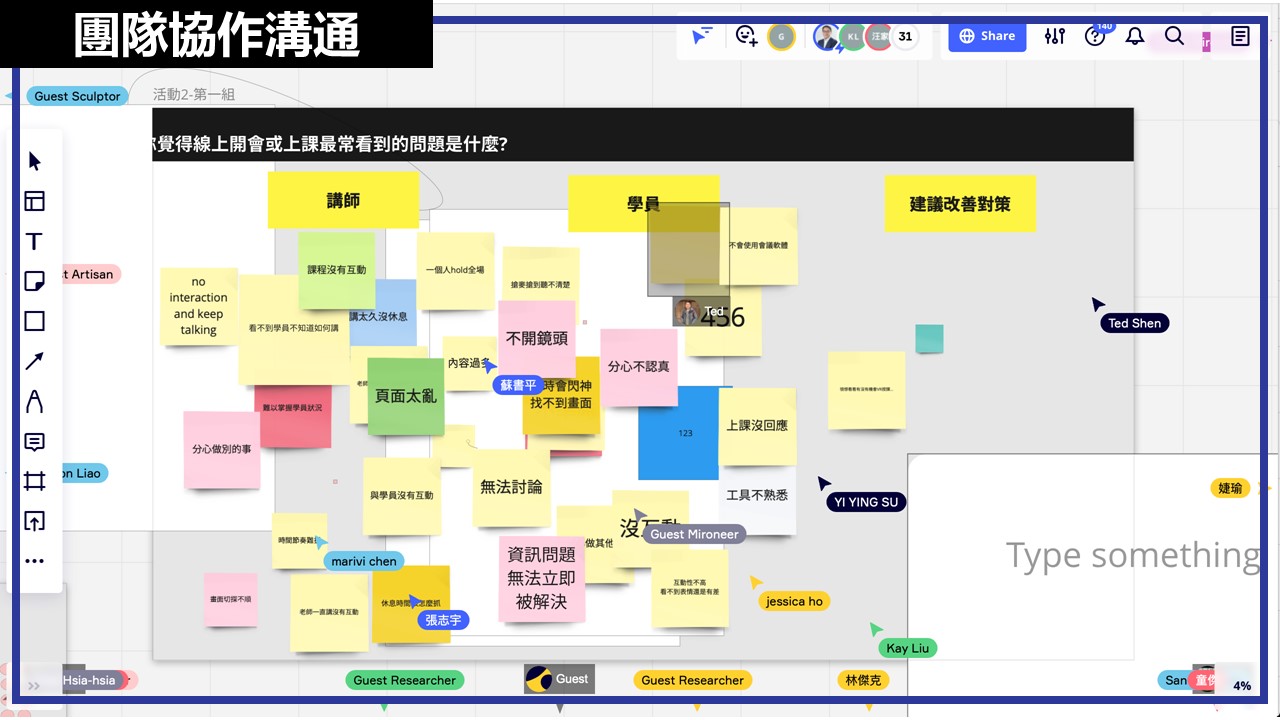Screen dimensions: 1280x720
Task: Select the Sticky note tool
Action: coord(35,282)
